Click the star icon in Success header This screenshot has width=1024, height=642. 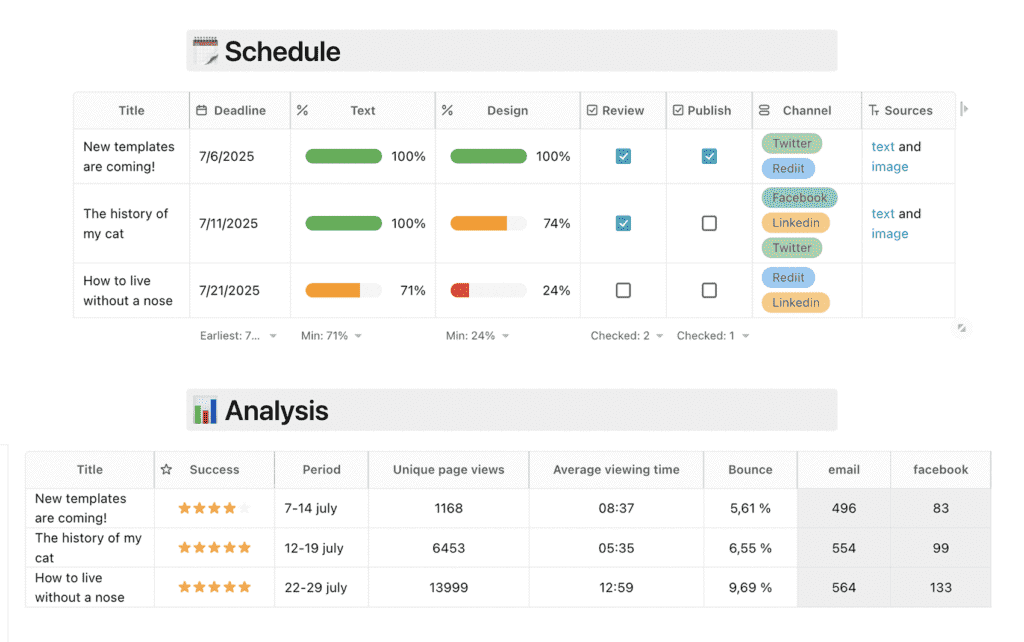click(167, 469)
